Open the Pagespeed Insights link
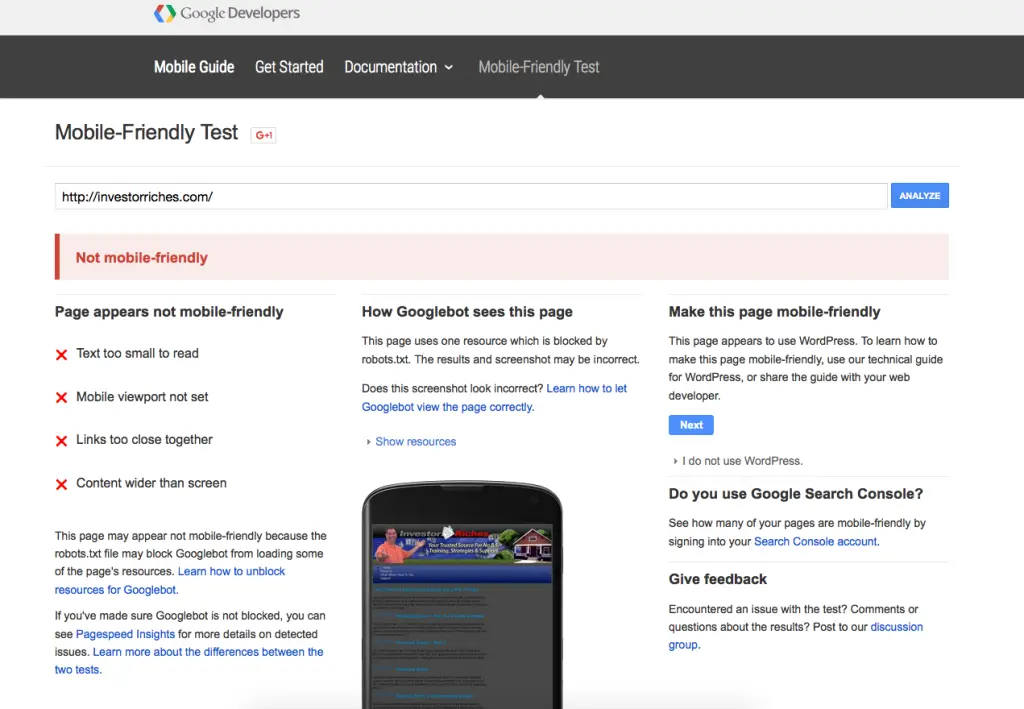Image resolution: width=1024 pixels, height=709 pixels. click(125, 634)
